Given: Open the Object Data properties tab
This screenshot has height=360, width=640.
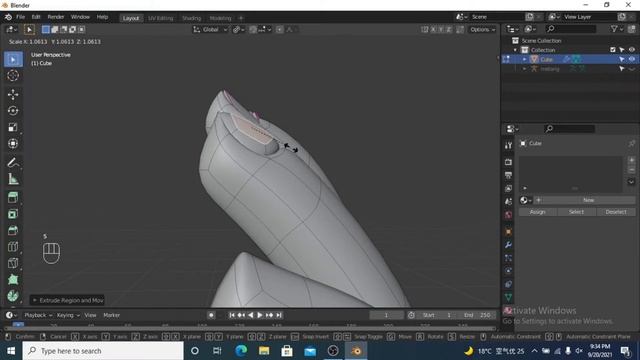Looking at the screenshot, I should coord(508,297).
